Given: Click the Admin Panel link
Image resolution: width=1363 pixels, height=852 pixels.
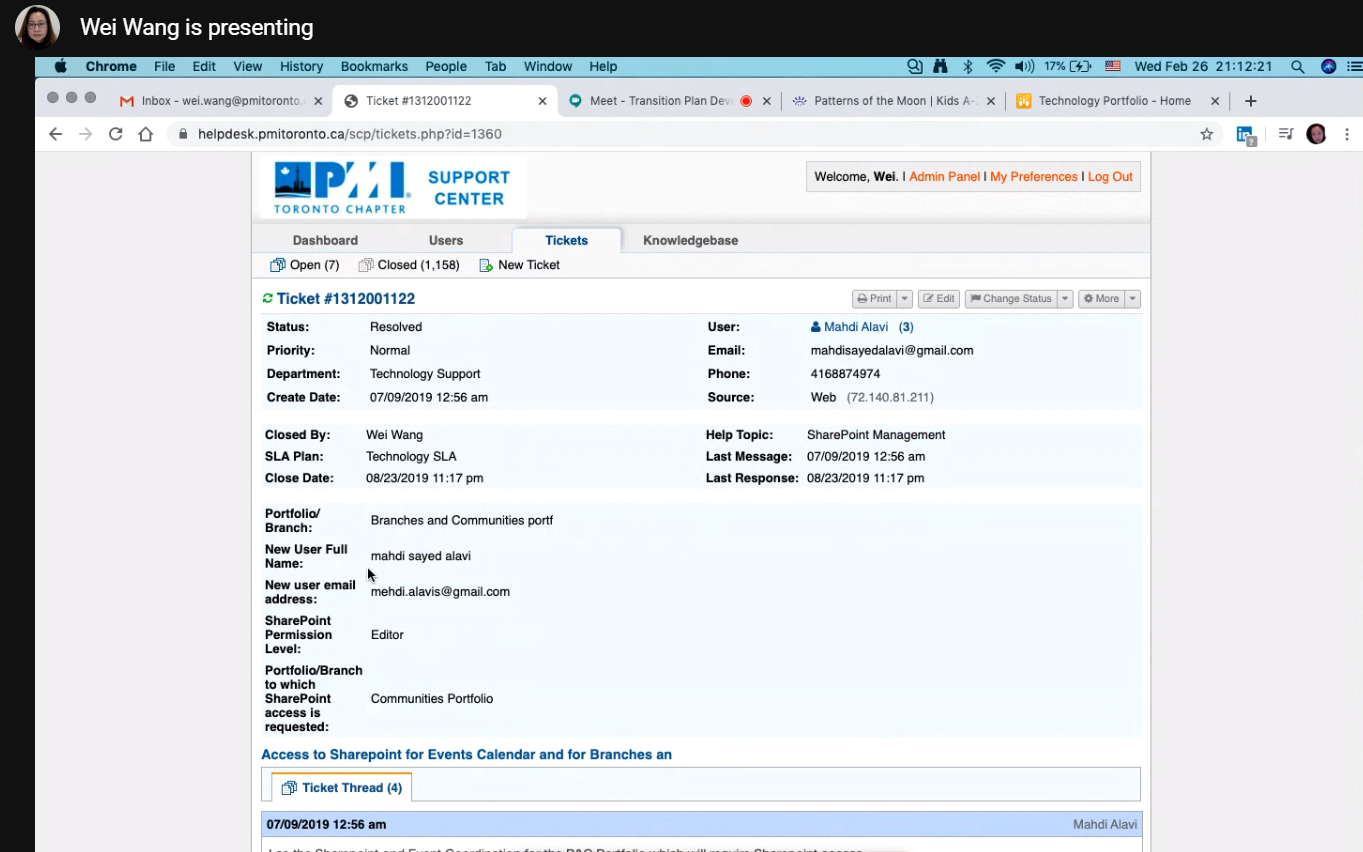Looking at the screenshot, I should (944, 177).
